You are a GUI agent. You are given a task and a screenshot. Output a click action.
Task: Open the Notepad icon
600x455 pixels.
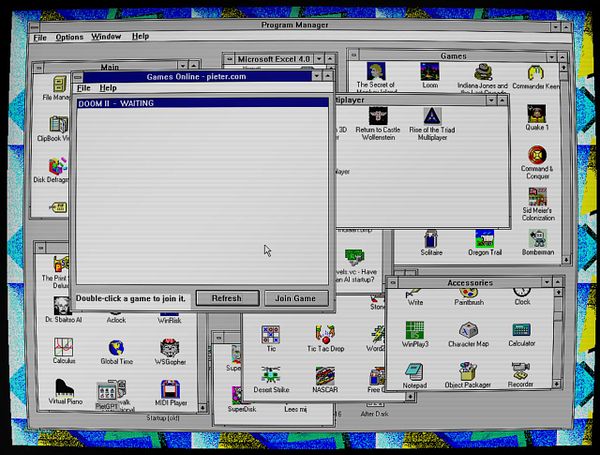[x=414, y=372]
